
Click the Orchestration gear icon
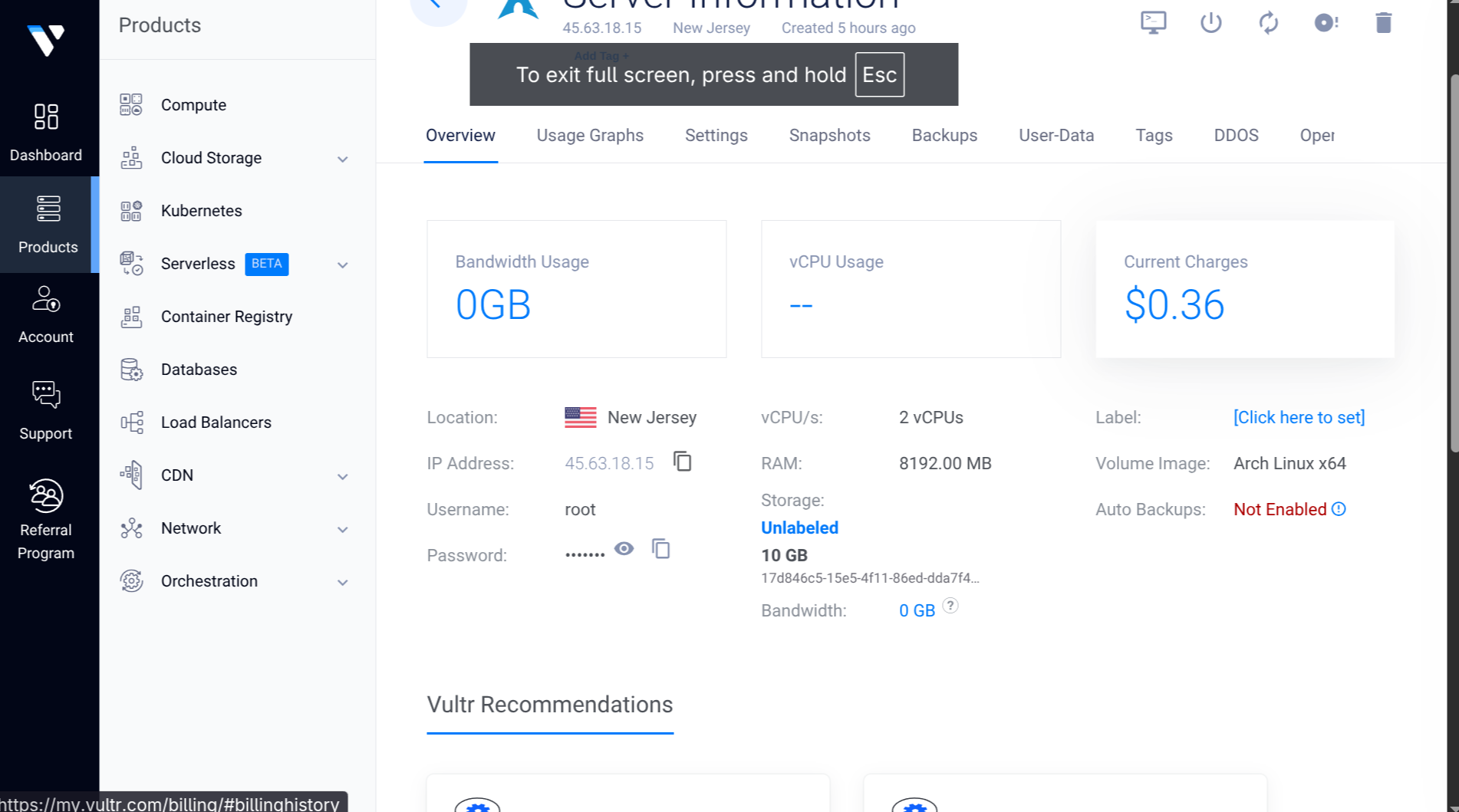click(x=131, y=581)
